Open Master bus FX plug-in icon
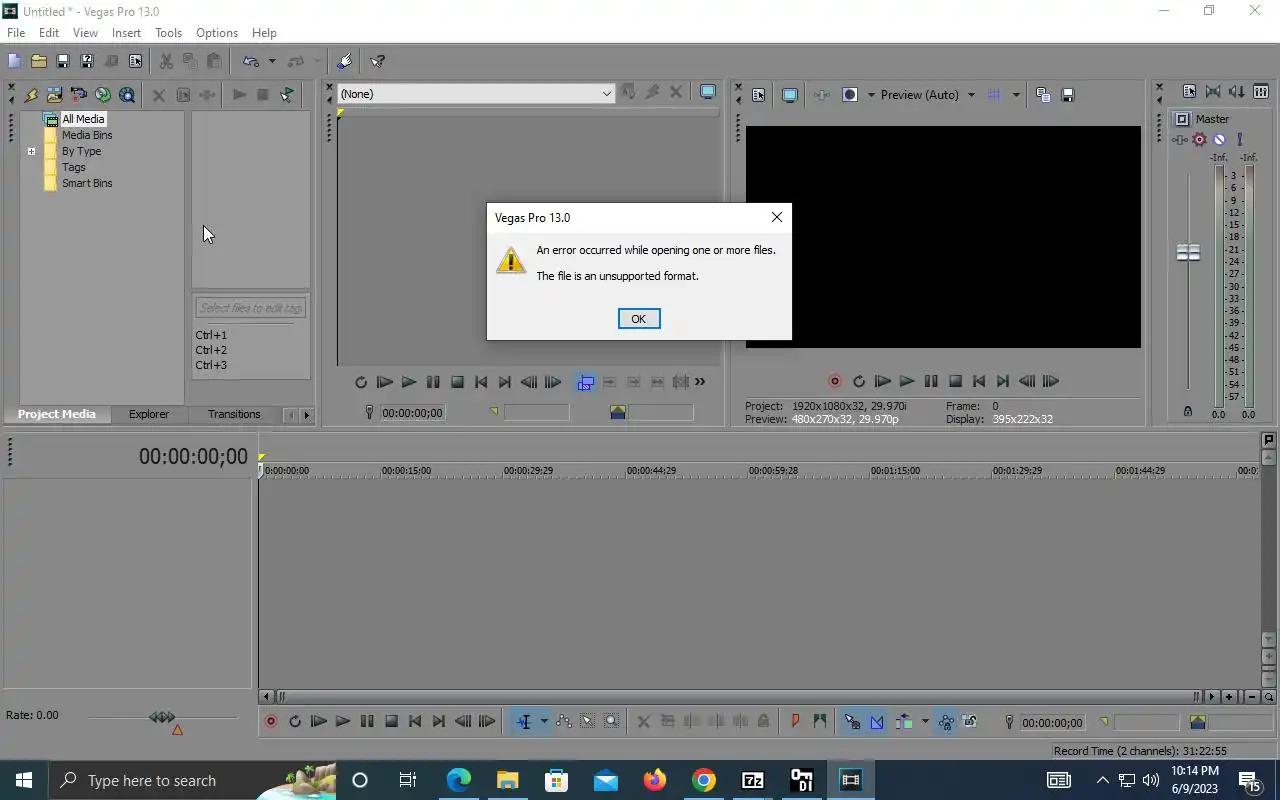This screenshot has height=800, width=1280. point(1180,140)
